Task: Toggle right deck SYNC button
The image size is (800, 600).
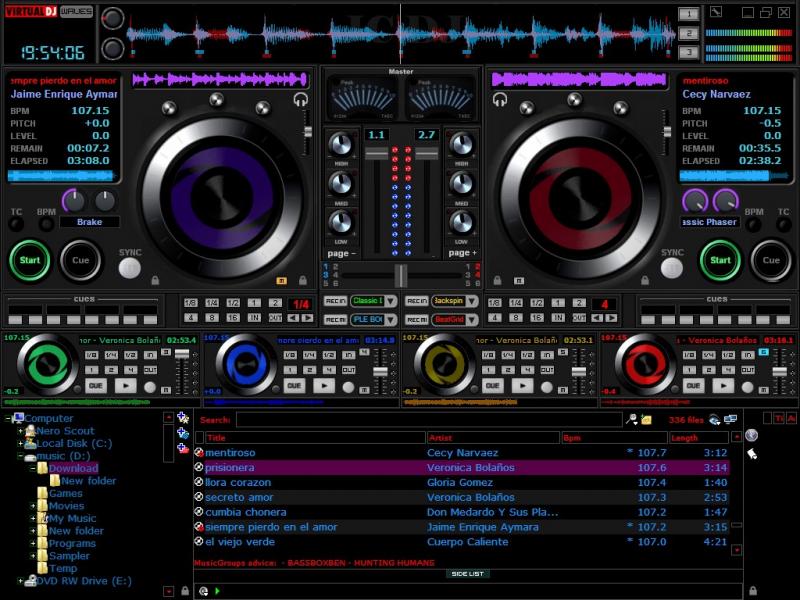Action: pyautogui.click(x=671, y=268)
